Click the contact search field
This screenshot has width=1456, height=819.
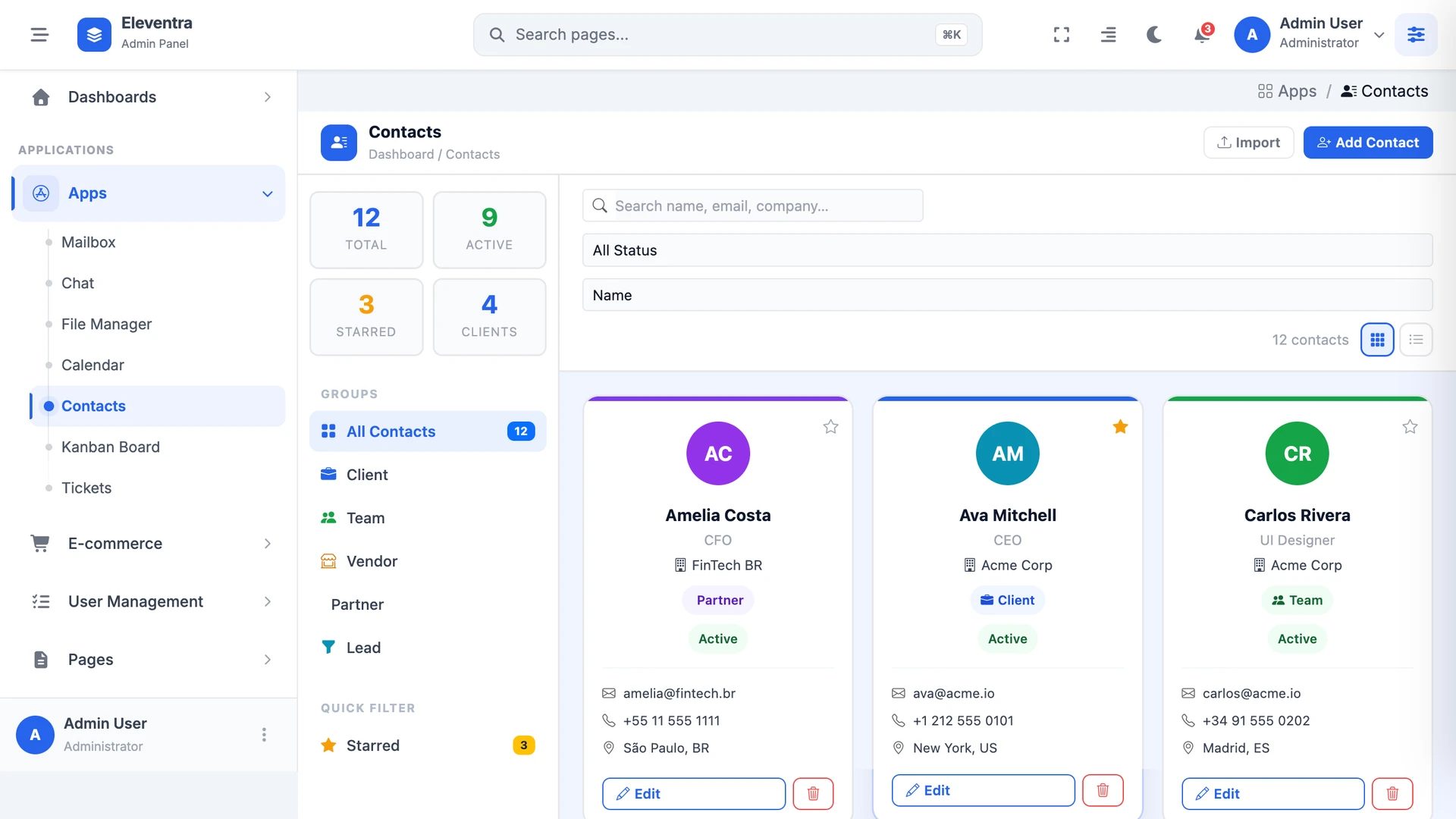point(752,206)
